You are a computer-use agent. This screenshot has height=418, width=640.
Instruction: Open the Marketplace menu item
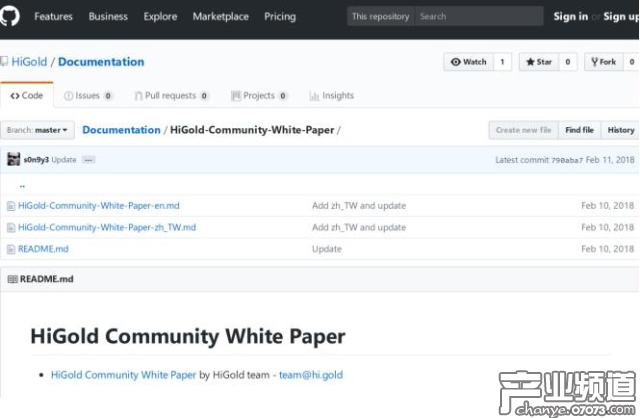(220, 17)
